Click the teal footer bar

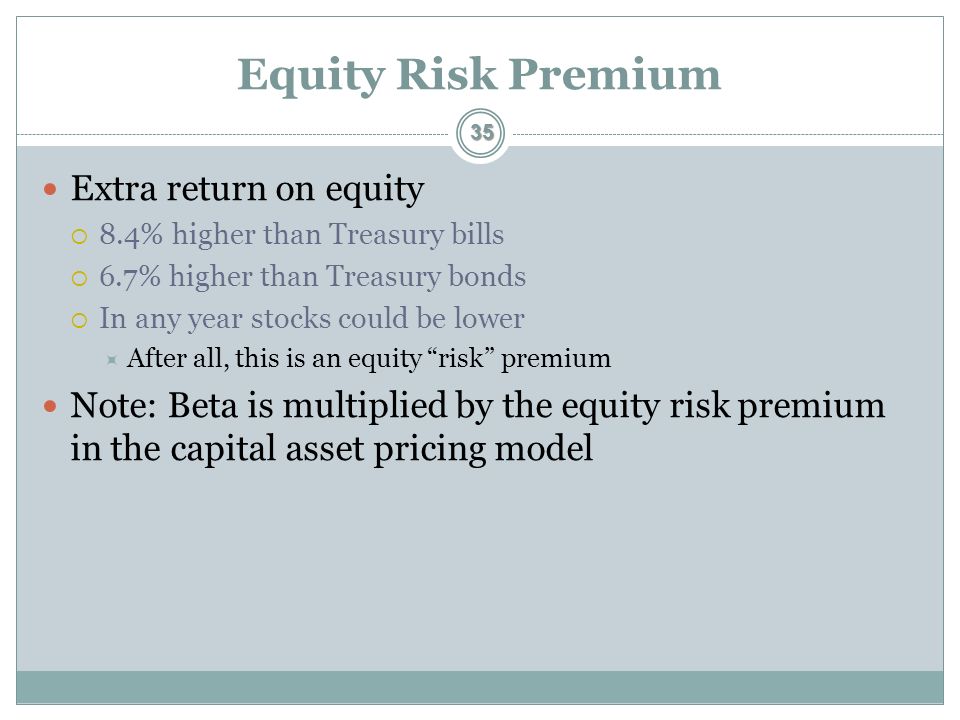[480, 688]
